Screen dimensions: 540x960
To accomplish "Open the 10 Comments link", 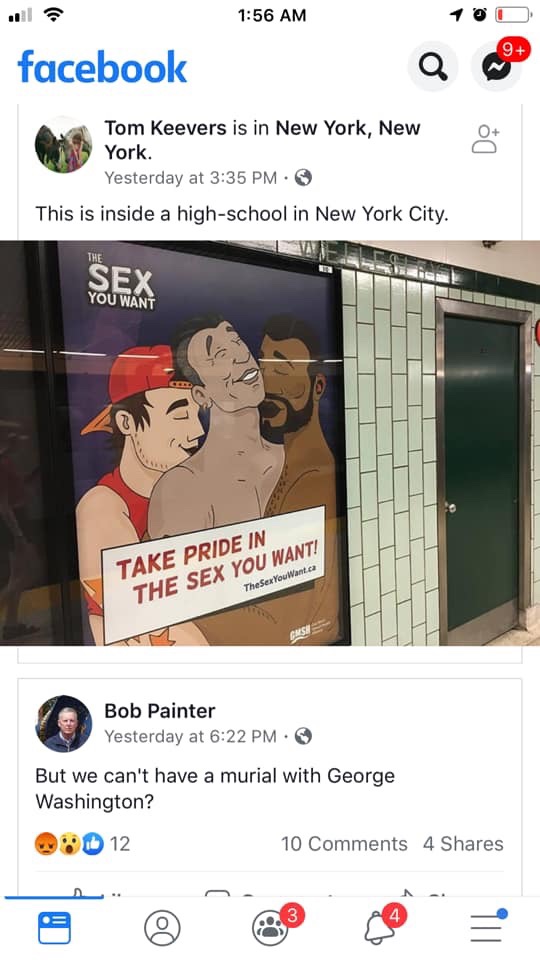I will (344, 844).
